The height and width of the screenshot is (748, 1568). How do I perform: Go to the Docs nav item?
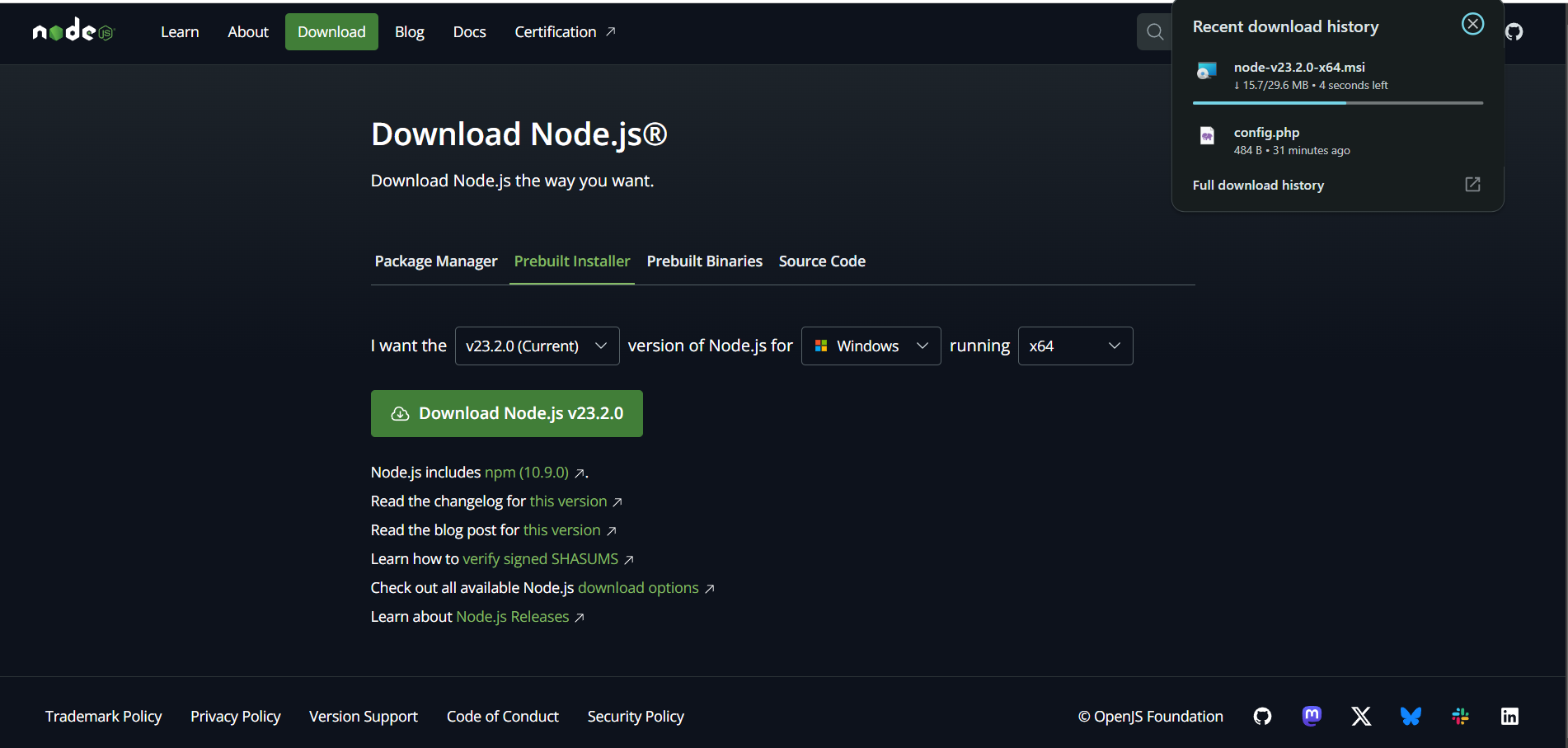[469, 31]
